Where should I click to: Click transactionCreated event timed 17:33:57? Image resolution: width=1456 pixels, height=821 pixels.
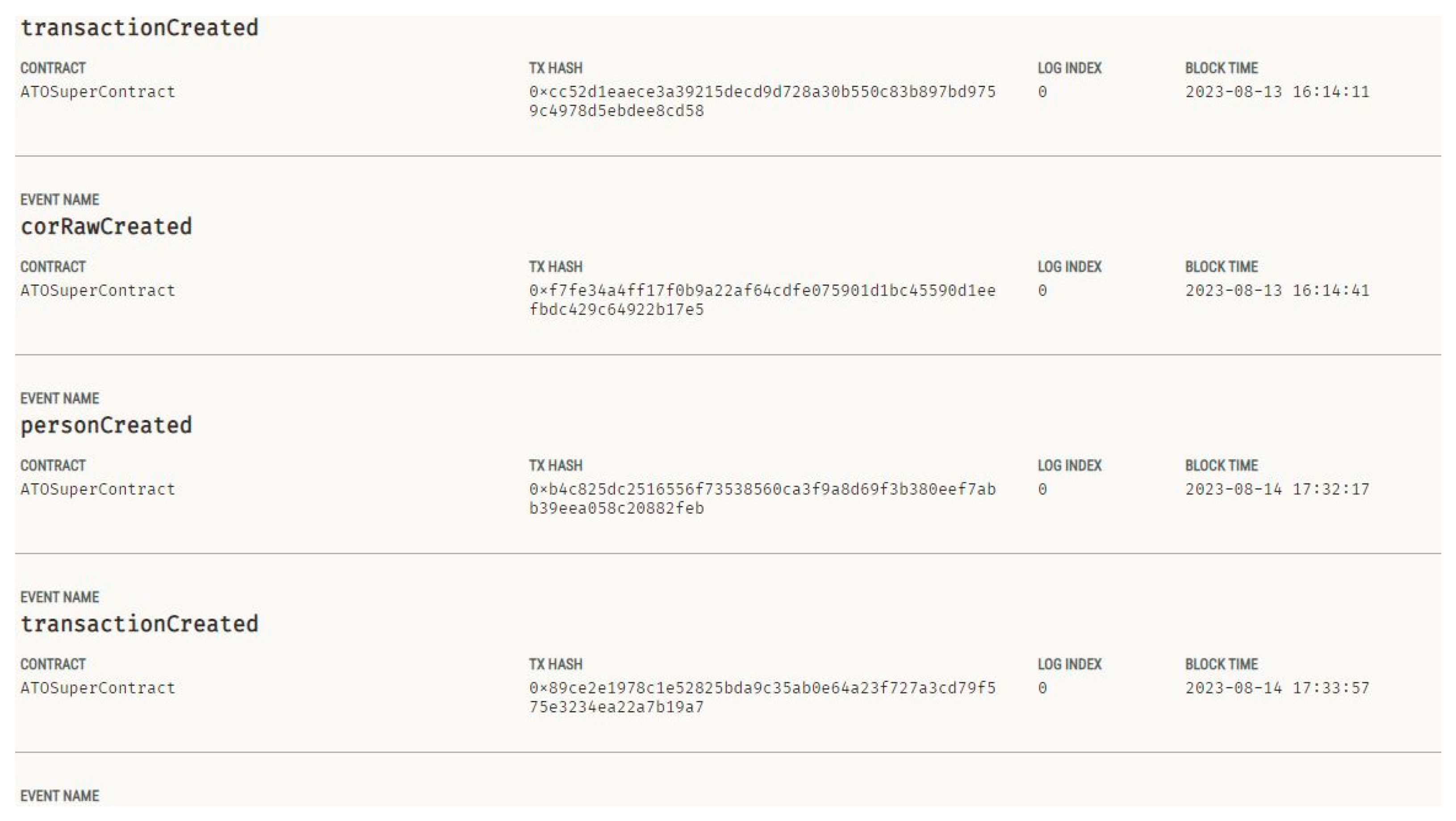point(140,624)
